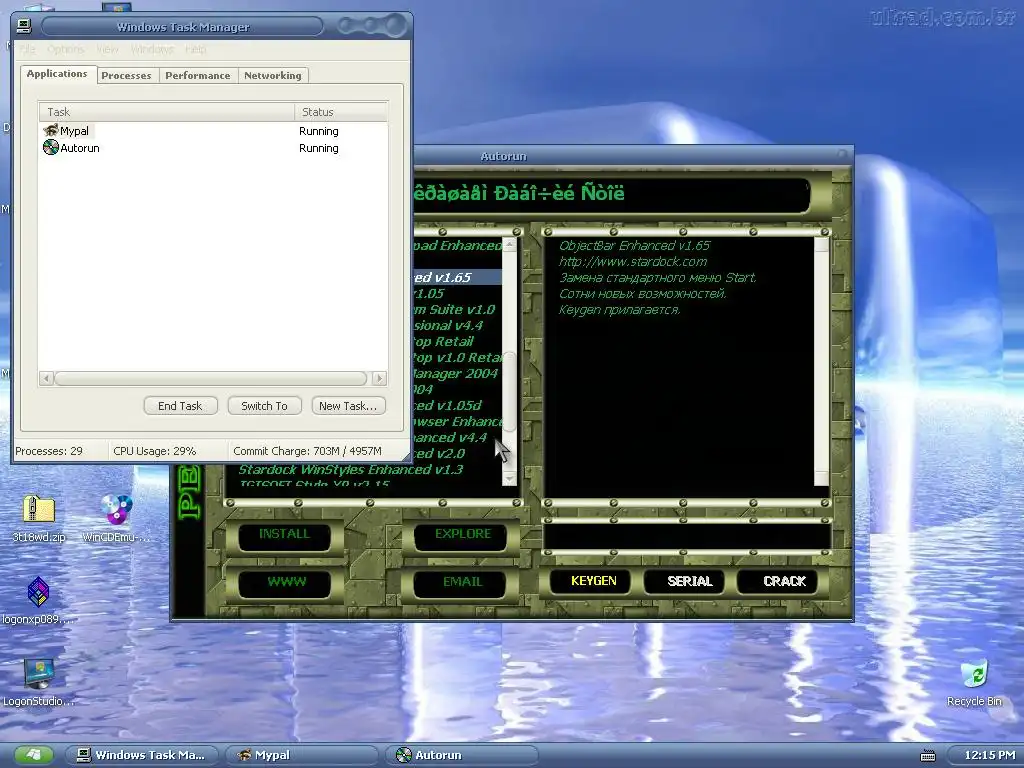1024x768 pixels.
Task: Select the Autorun task row
Action: point(213,148)
